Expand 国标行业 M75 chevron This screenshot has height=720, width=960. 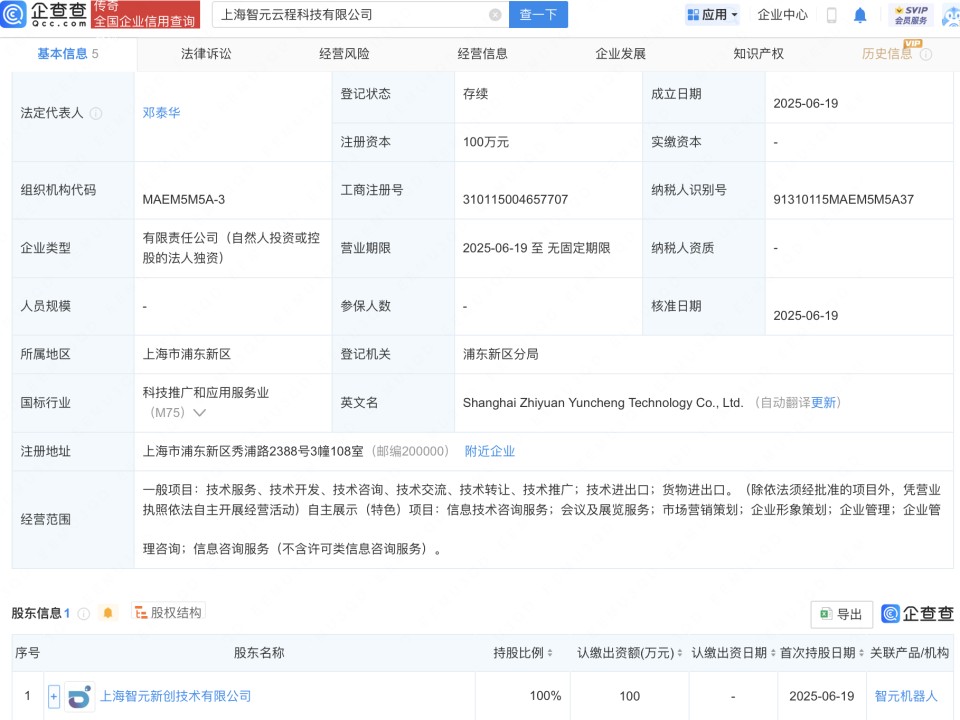(200, 413)
